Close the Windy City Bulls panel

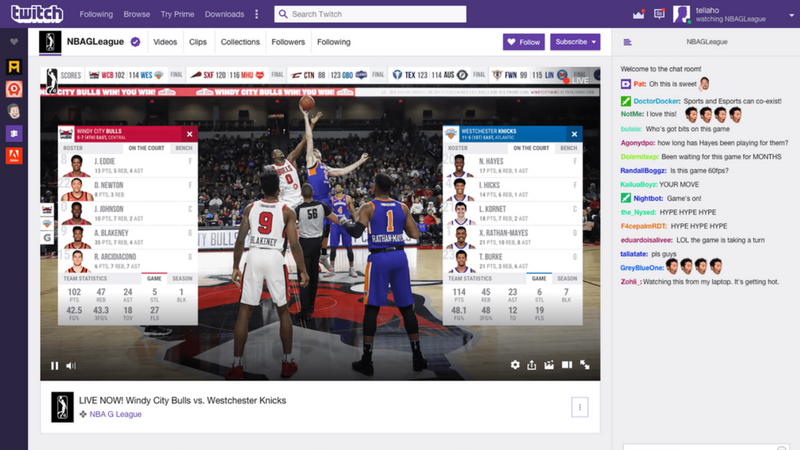pyautogui.click(x=190, y=134)
